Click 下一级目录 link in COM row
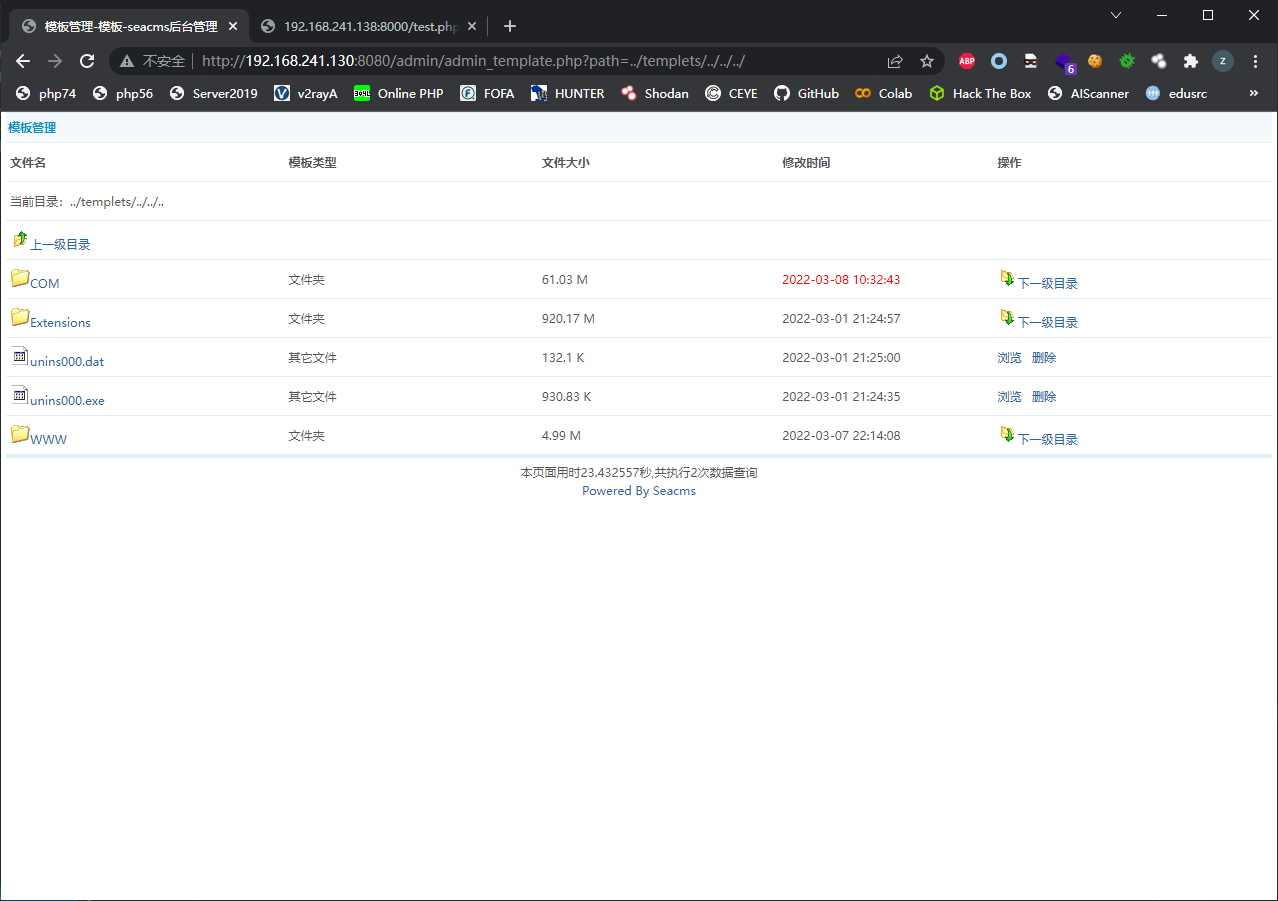Screen dimensions: 1278x901 tap(1048, 283)
